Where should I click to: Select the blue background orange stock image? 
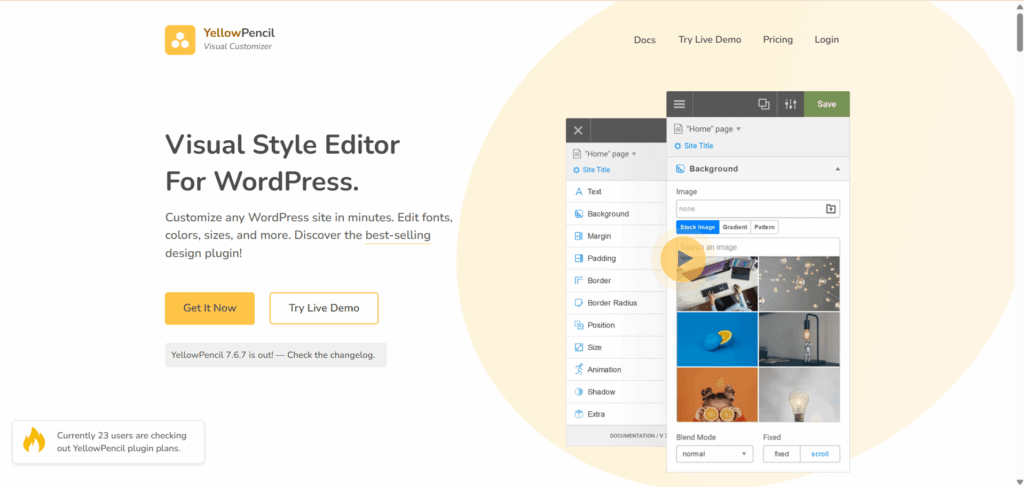tap(717, 339)
